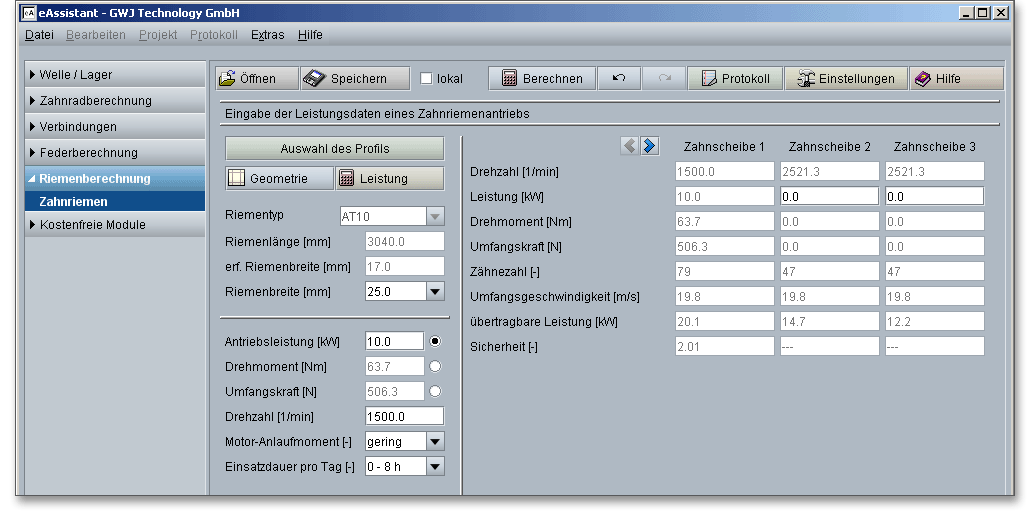Click the undo arrow icon
Screen dimensions: 1030x511
coord(619,78)
